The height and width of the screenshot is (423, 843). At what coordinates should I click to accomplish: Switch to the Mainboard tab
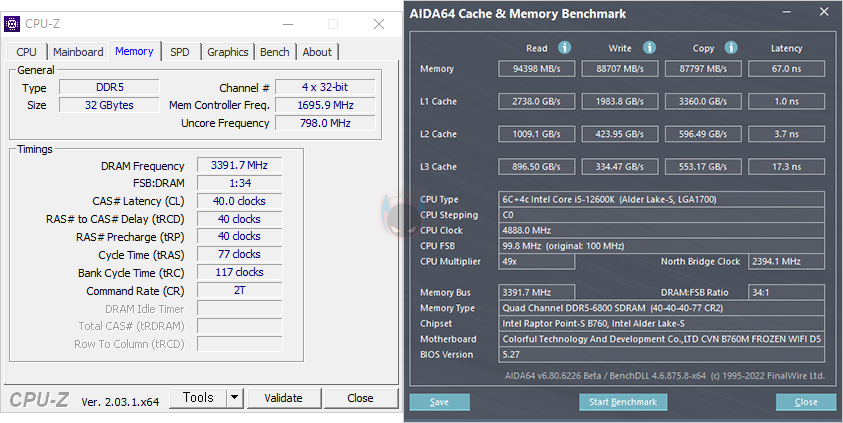pos(78,52)
